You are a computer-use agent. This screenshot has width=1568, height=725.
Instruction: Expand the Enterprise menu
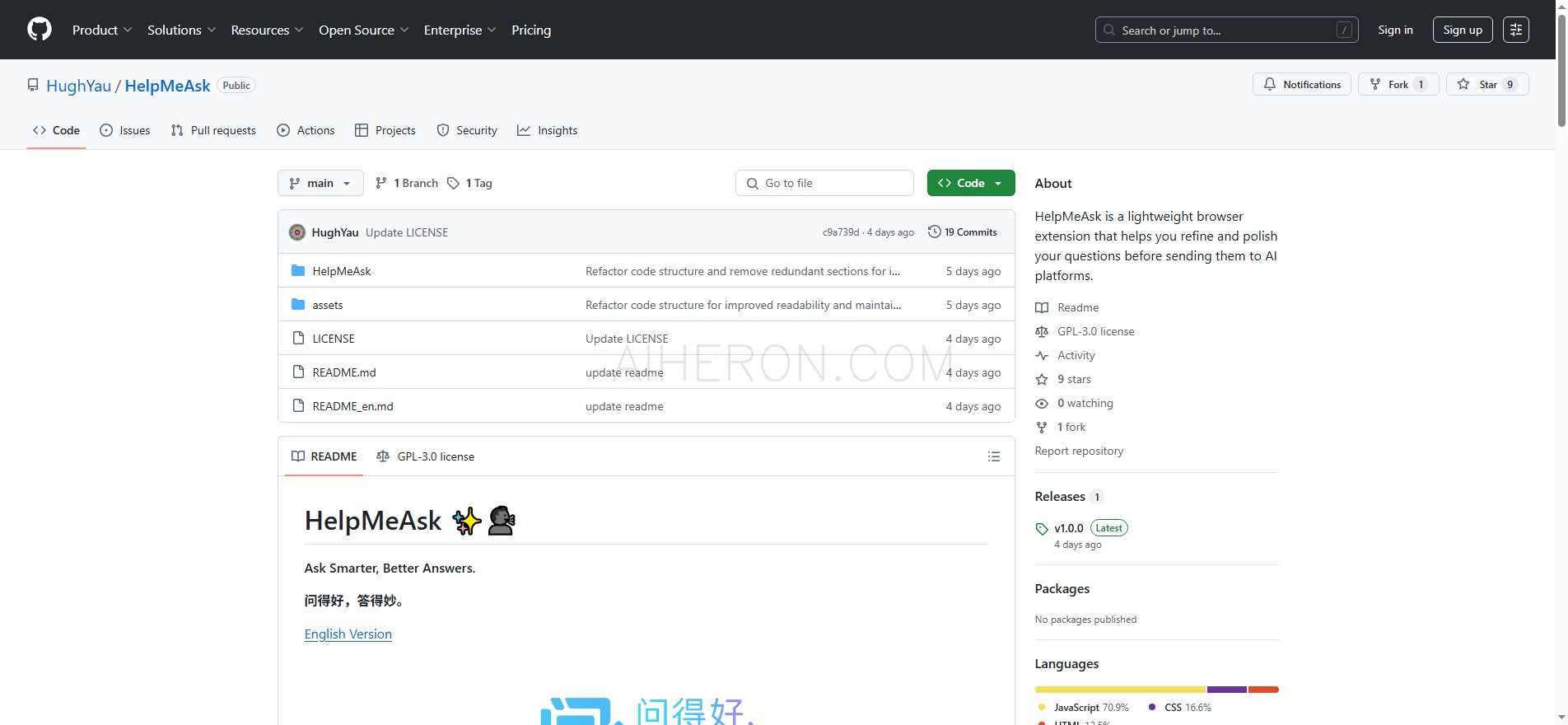(x=460, y=30)
